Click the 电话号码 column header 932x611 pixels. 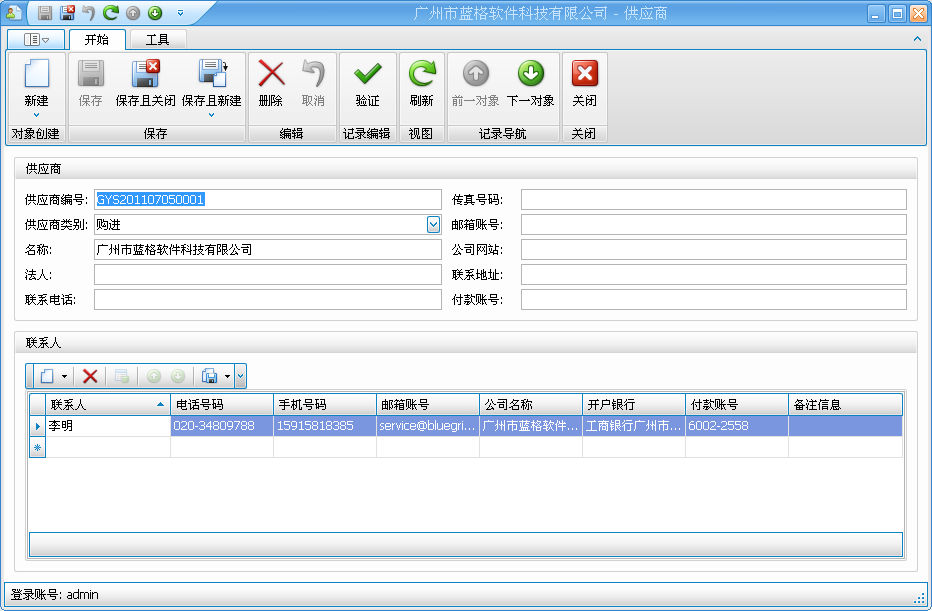coord(222,405)
